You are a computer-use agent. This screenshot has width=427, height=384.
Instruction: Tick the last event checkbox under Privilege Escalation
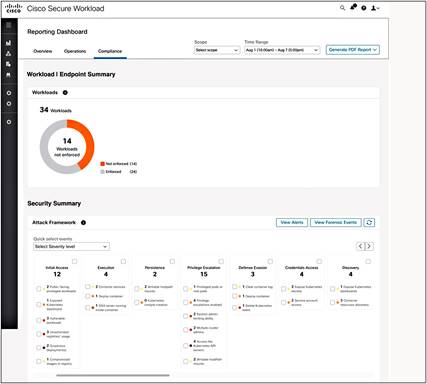click(186, 361)
